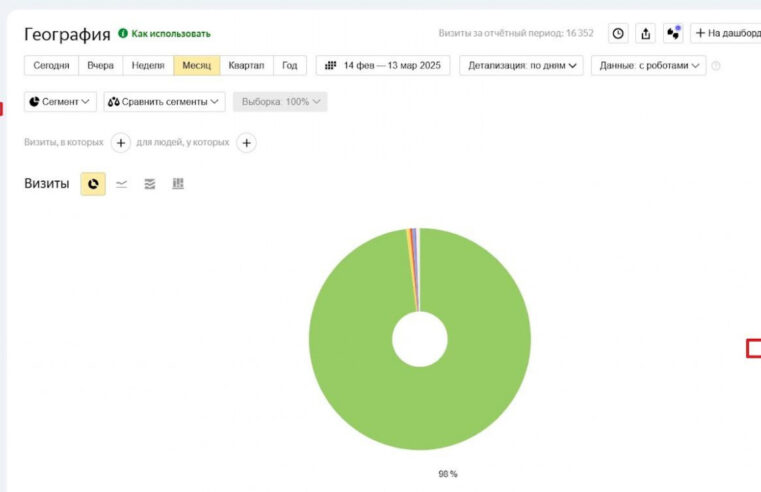
Task: Select the pie chart view icon
Action: click(x=93, y=184)
